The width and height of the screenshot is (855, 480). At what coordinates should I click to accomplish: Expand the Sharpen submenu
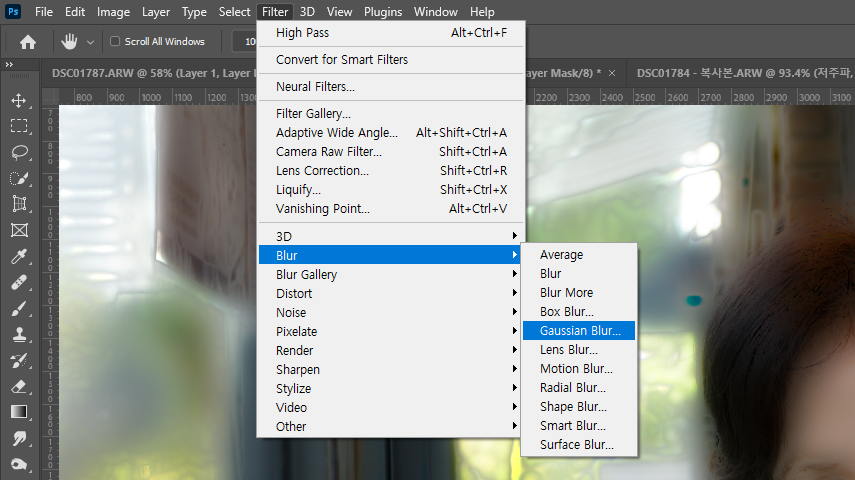(391, 370)
